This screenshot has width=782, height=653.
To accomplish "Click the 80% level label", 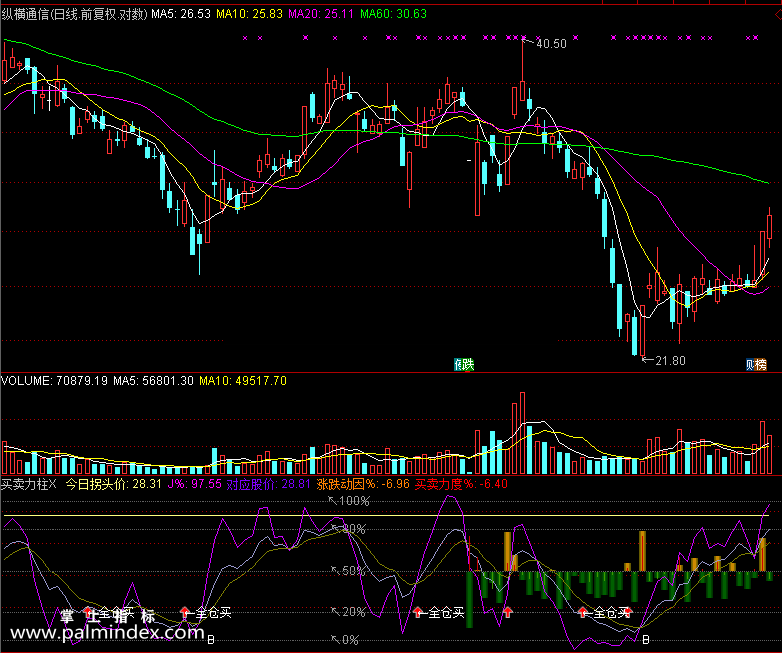I will 355,529.
